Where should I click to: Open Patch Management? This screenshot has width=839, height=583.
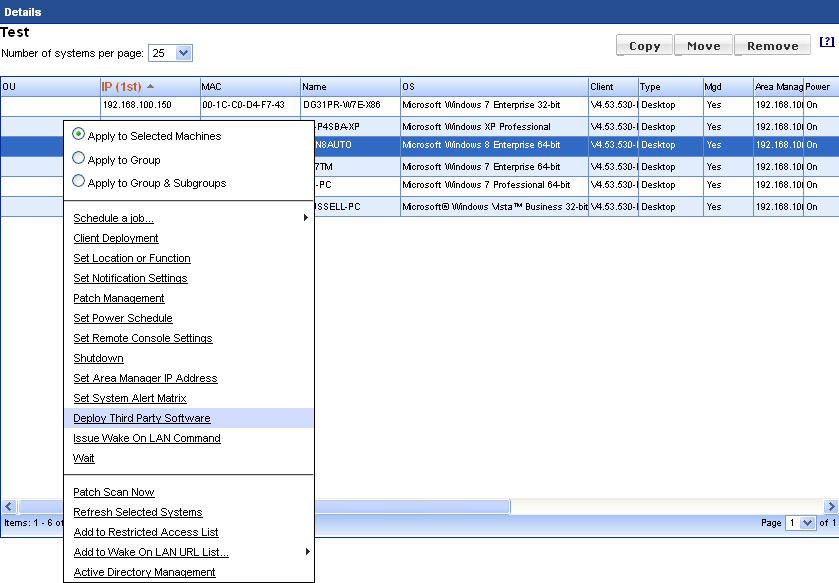(x=119, y=298)
